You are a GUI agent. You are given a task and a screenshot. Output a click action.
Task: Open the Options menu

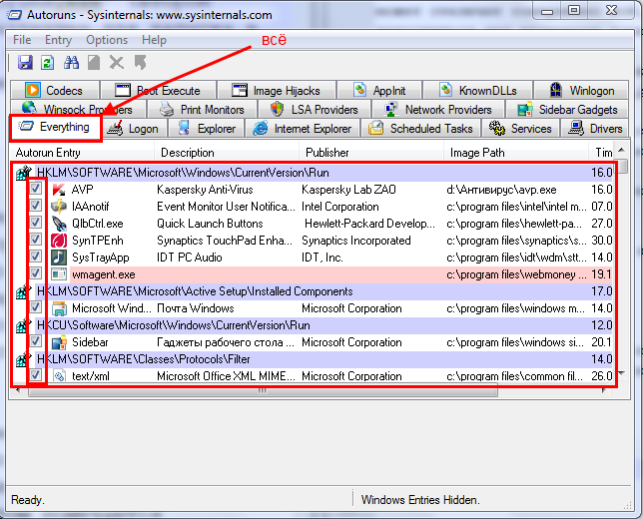click(107, 40)
